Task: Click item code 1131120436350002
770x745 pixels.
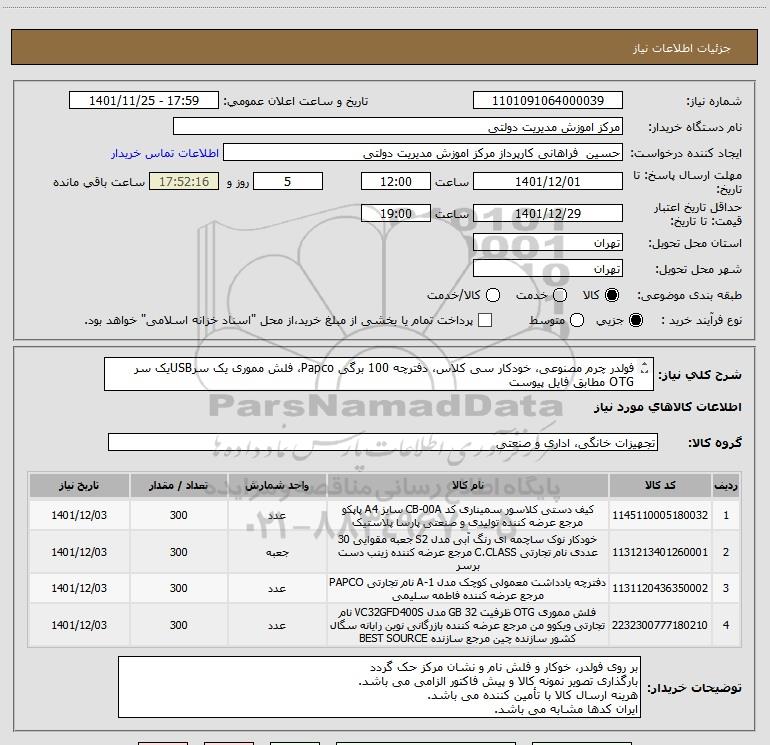Action: (x=660, y=588)
